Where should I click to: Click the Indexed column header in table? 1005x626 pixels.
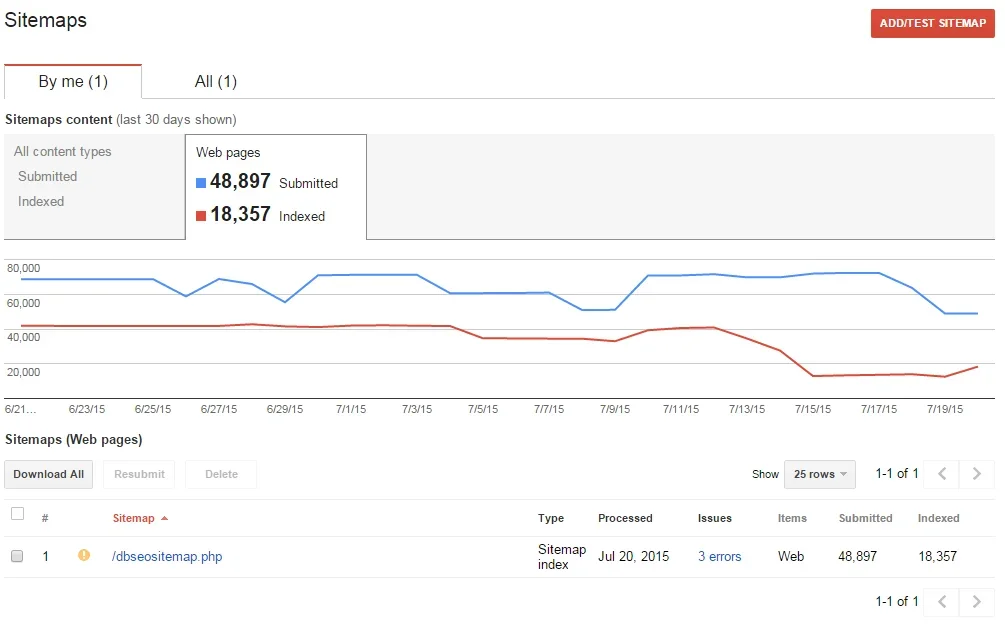point(938,518)
